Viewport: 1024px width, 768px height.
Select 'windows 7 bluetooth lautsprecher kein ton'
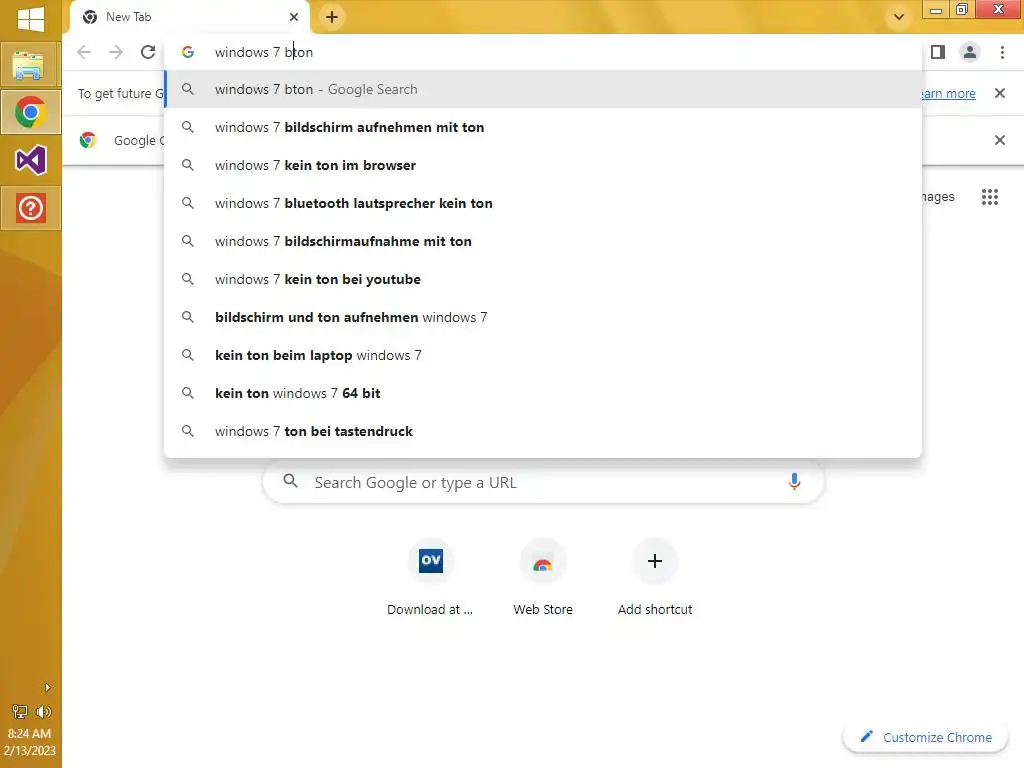click(x=543, y=203)
